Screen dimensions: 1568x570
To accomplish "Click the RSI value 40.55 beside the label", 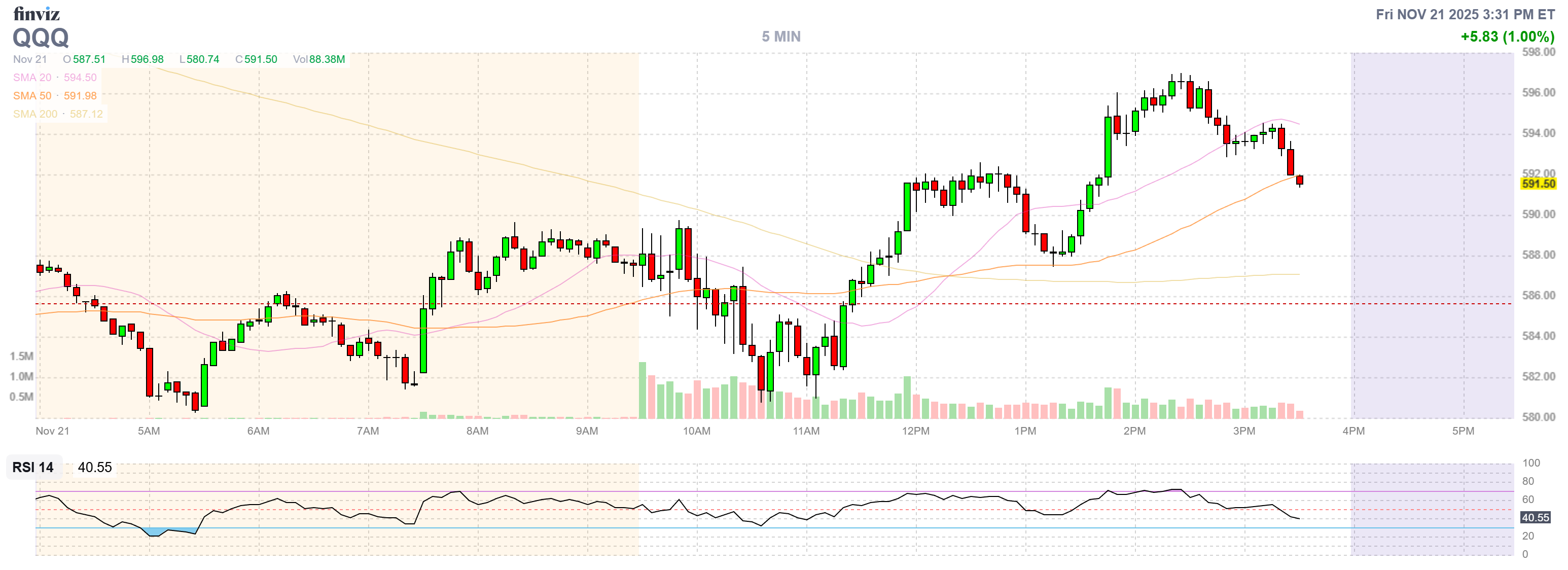I will (x=95, y=467).
